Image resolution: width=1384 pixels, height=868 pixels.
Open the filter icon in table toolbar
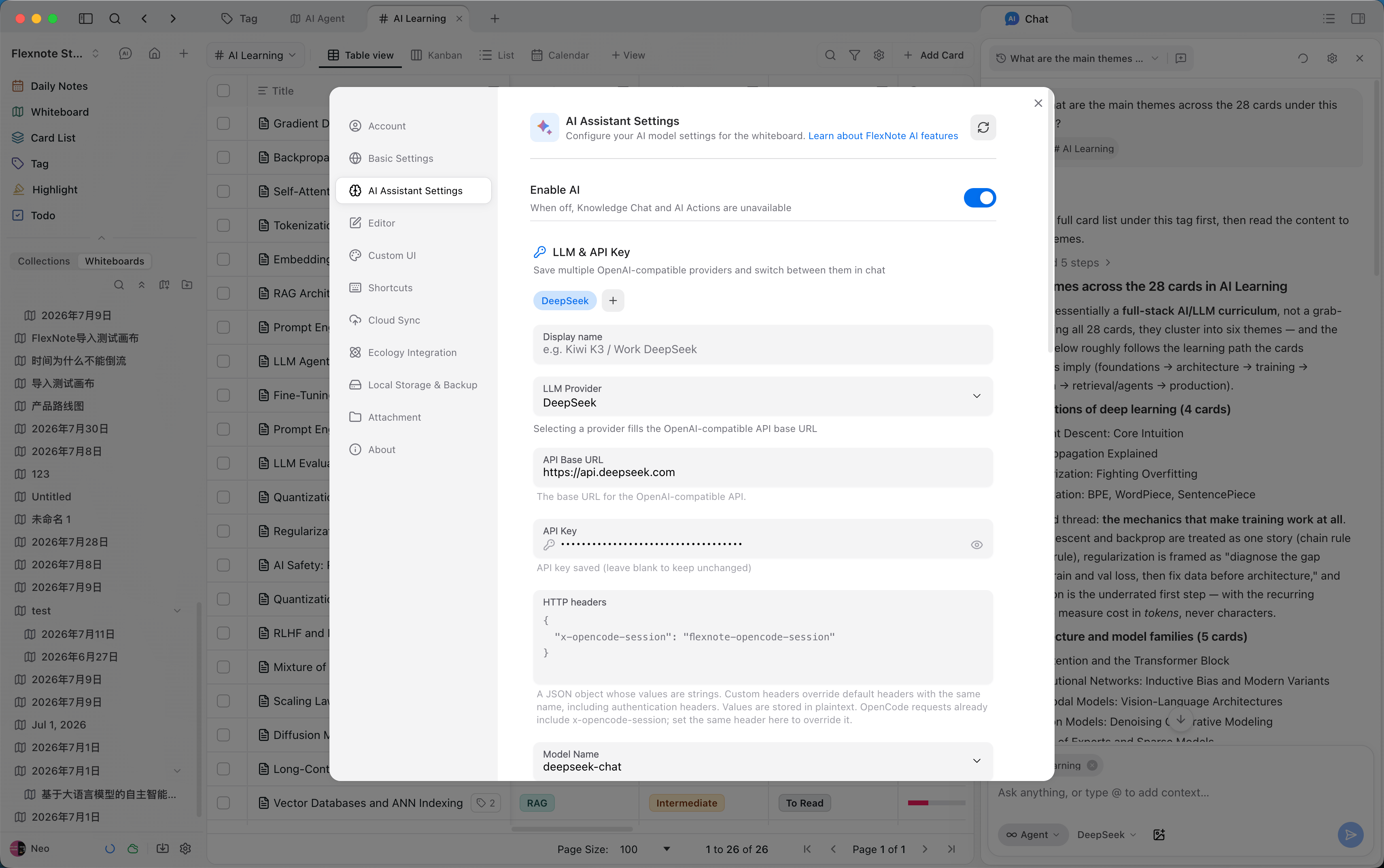(855, 55)
